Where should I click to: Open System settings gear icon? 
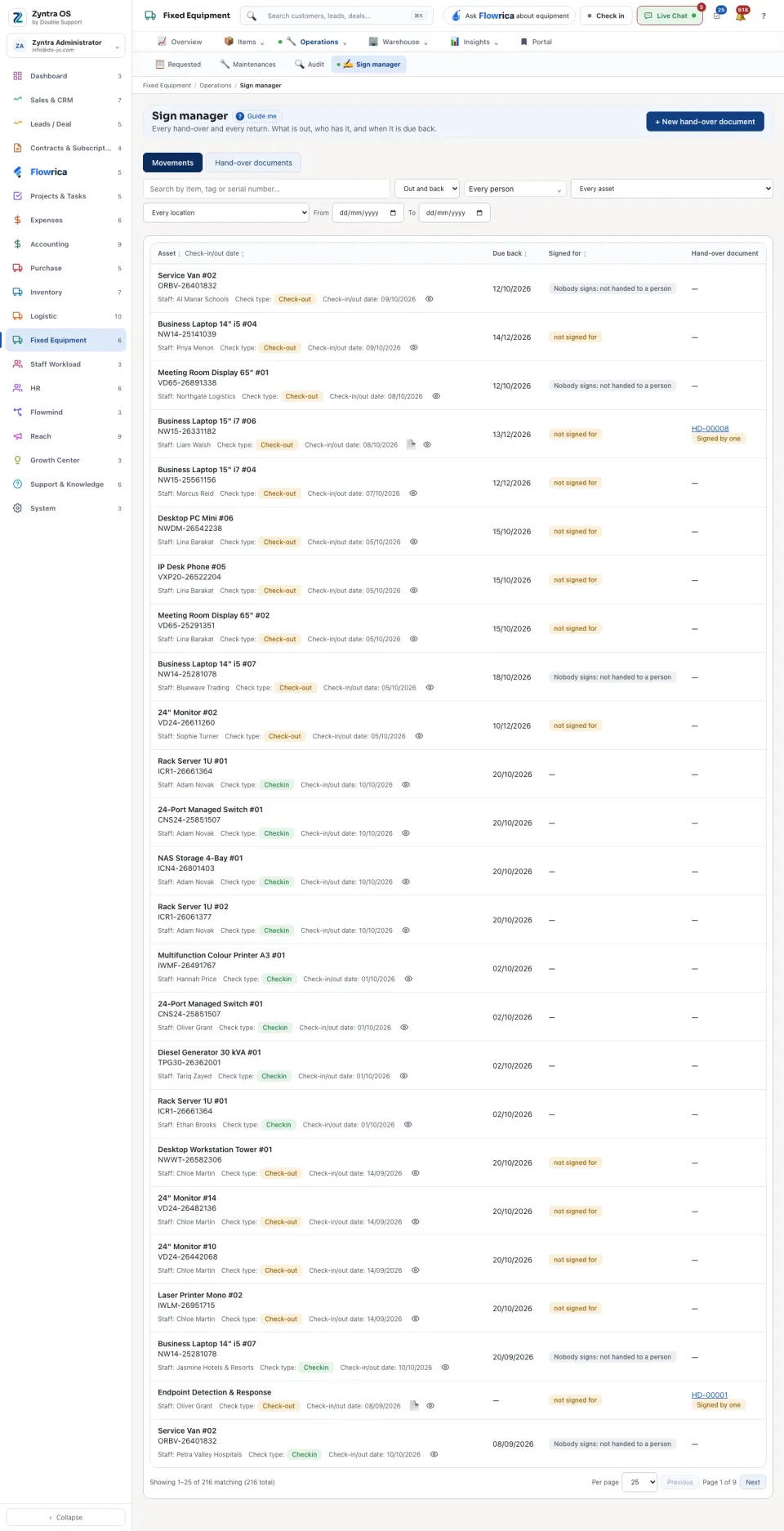click(18, 508)
